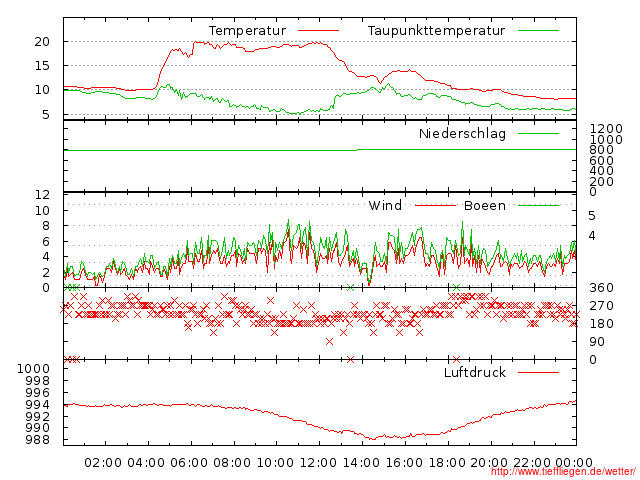Click the 1200 precipitation axis value

(606, 129)
